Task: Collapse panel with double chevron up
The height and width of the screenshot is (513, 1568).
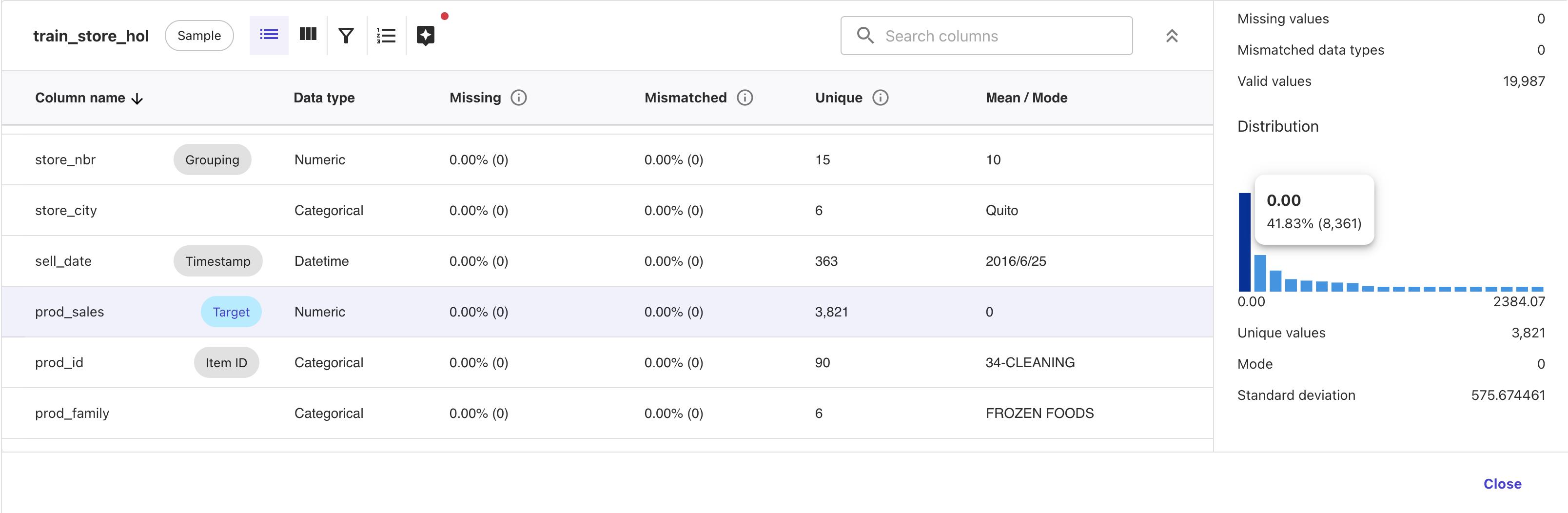Action: pyautogui.click(x=1171, y=36)
